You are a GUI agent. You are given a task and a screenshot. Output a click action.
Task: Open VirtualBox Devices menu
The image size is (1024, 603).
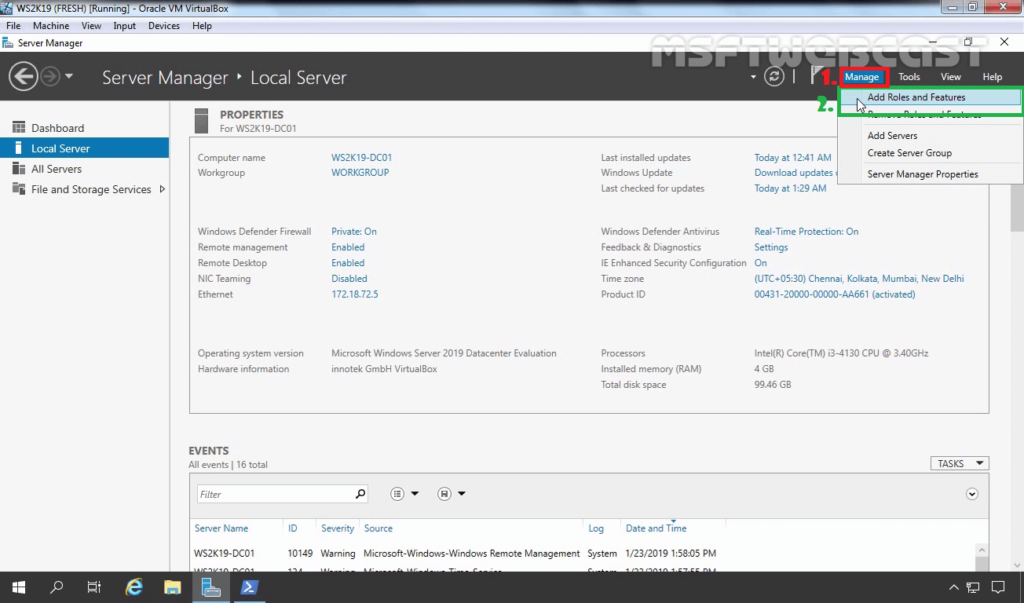(163, 25)
